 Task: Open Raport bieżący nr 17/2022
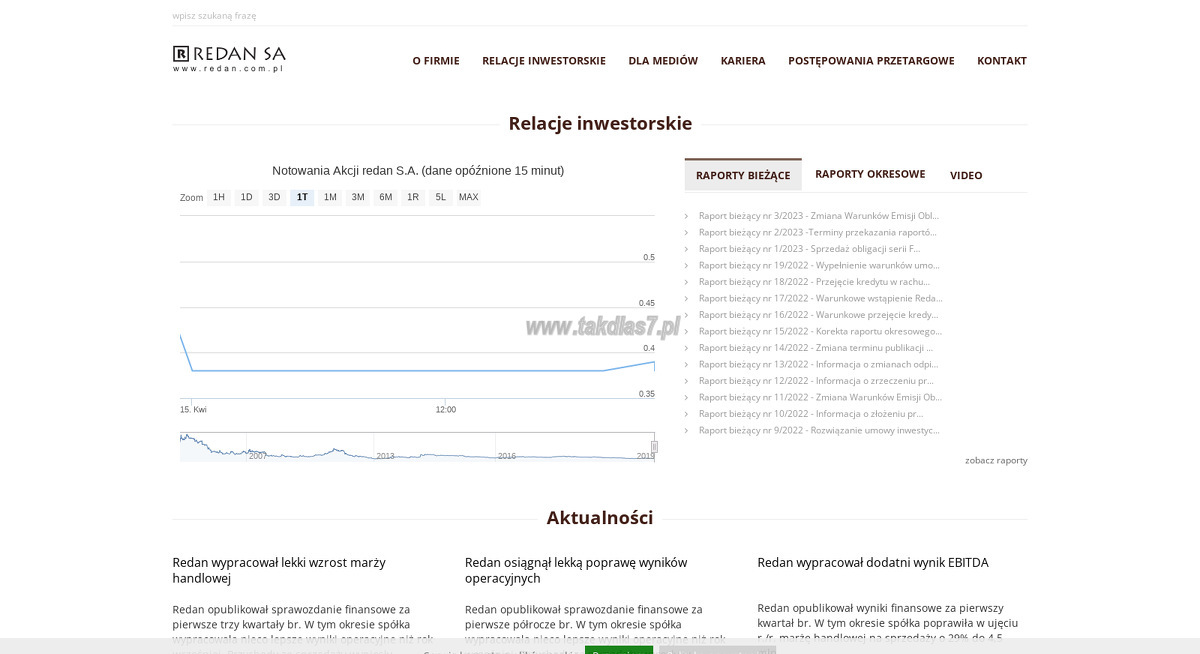coord(821,298)
